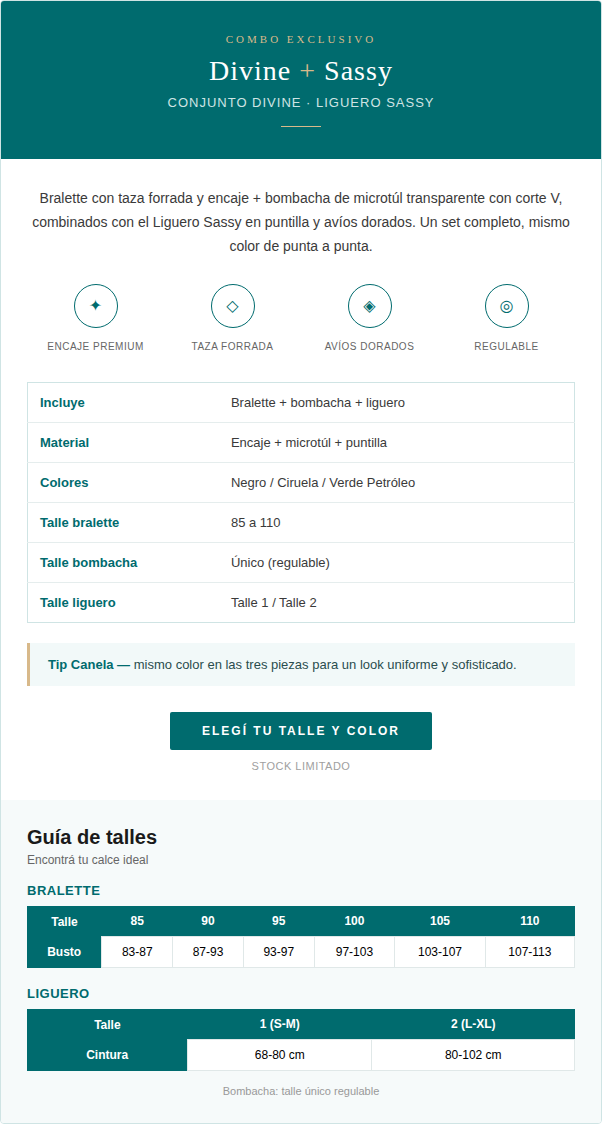Click the 107-113 busto measurement cell
602x1125 pixels.
530,952
